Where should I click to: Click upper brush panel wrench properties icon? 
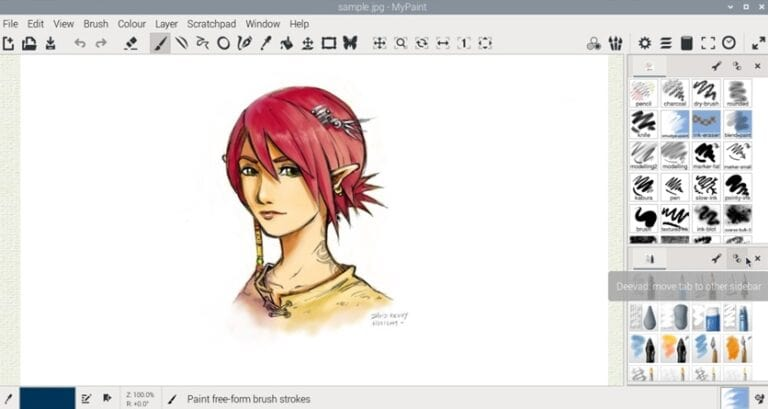click(717, 66)
